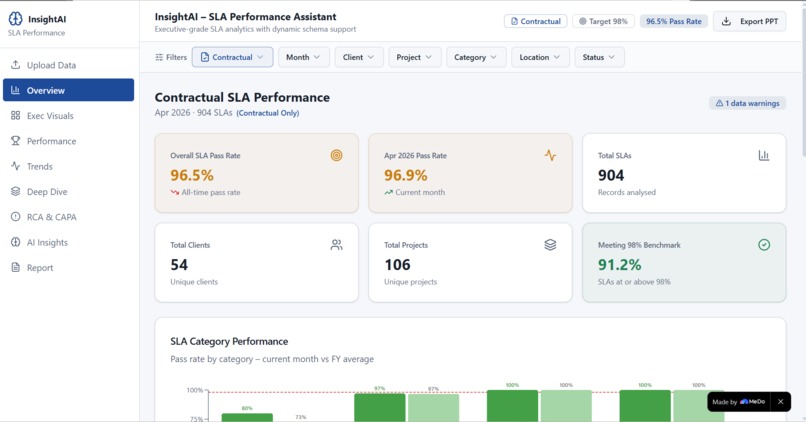Image resolution: width=806 pixels, height=422 pixels.
Task: Open the Location filter dropdown
Action: click(x=539, y=57)
